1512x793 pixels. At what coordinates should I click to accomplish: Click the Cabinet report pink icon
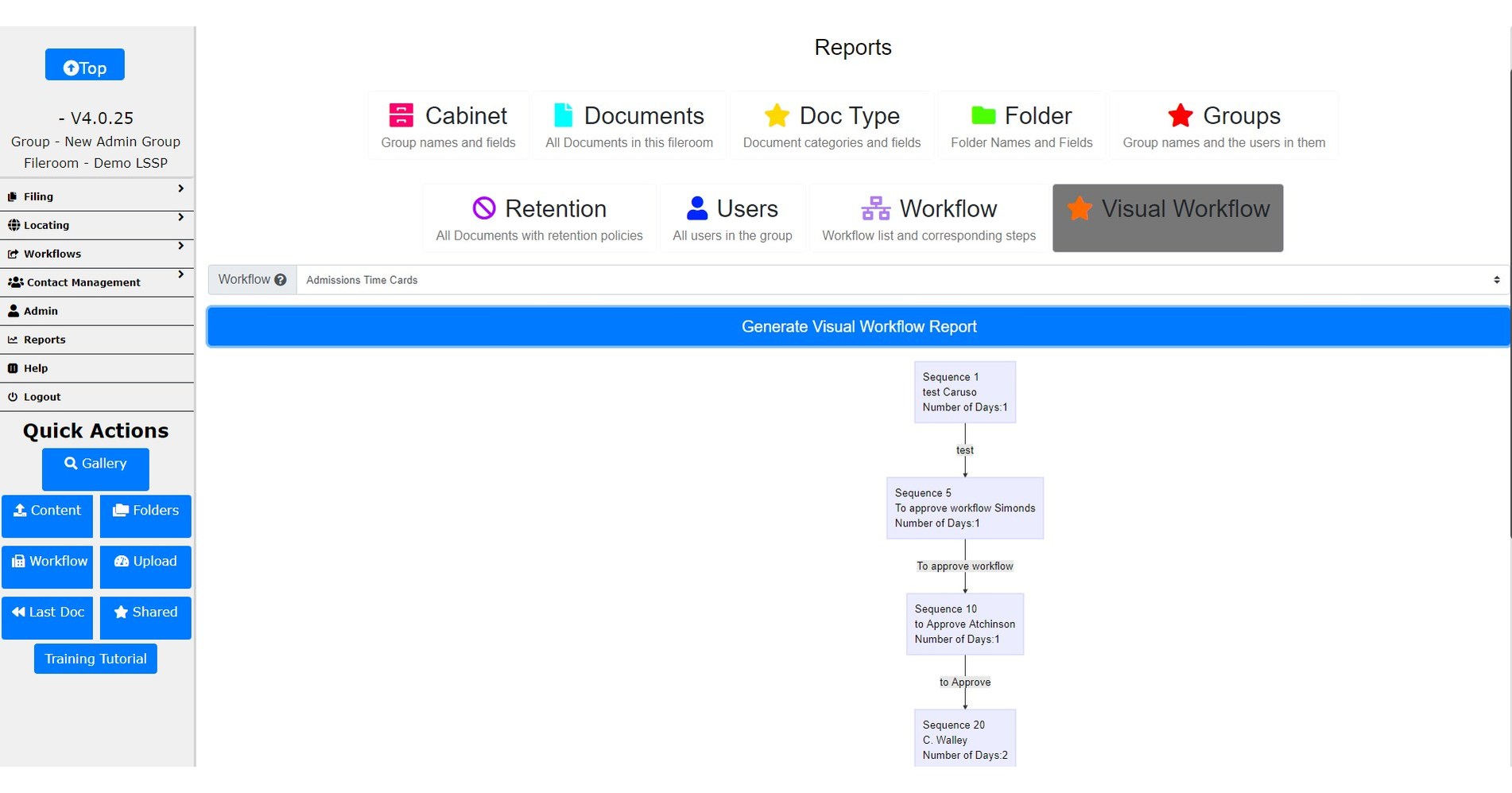click(401, 115)
